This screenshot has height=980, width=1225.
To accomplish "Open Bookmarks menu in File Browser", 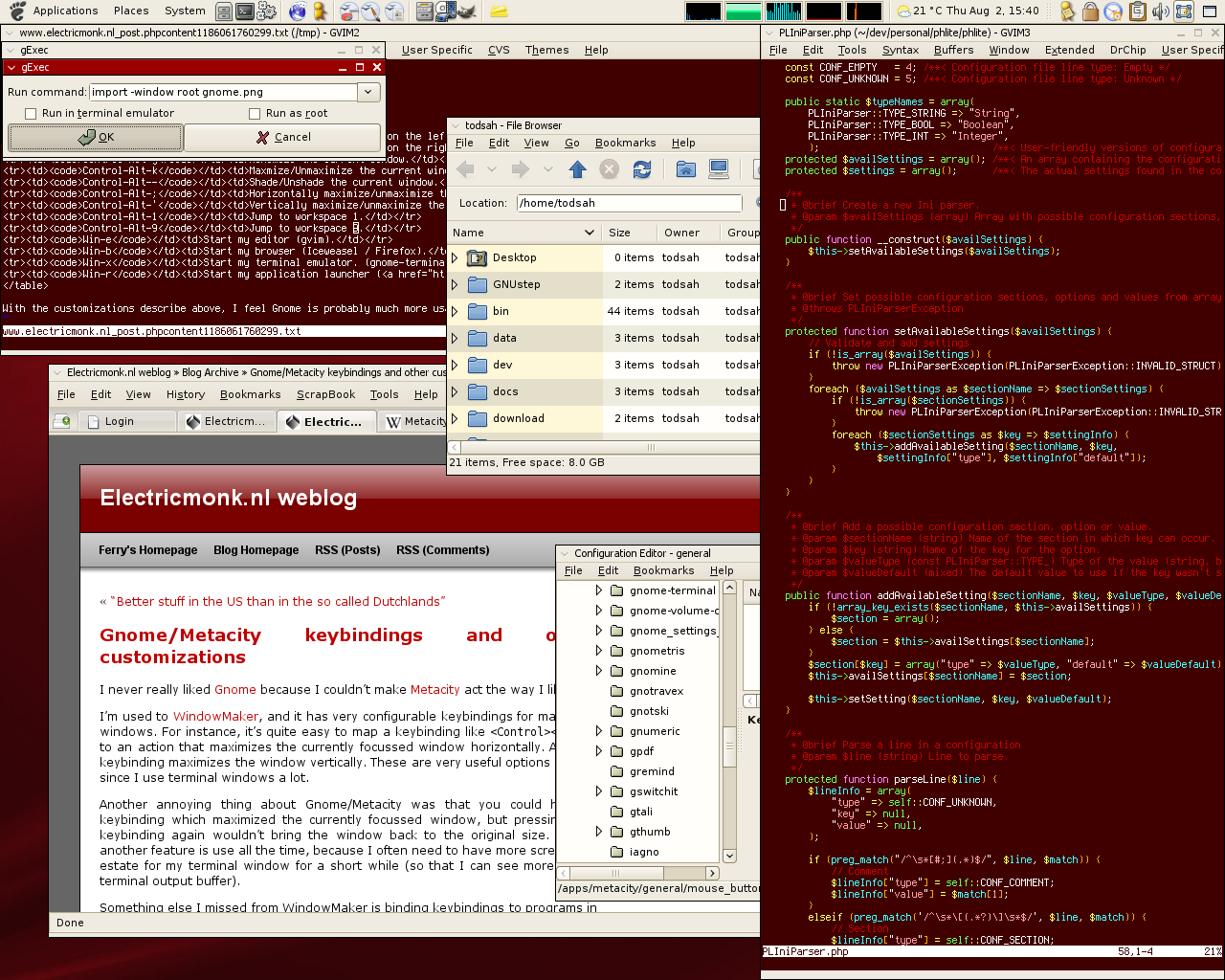I will click(625, 143).
